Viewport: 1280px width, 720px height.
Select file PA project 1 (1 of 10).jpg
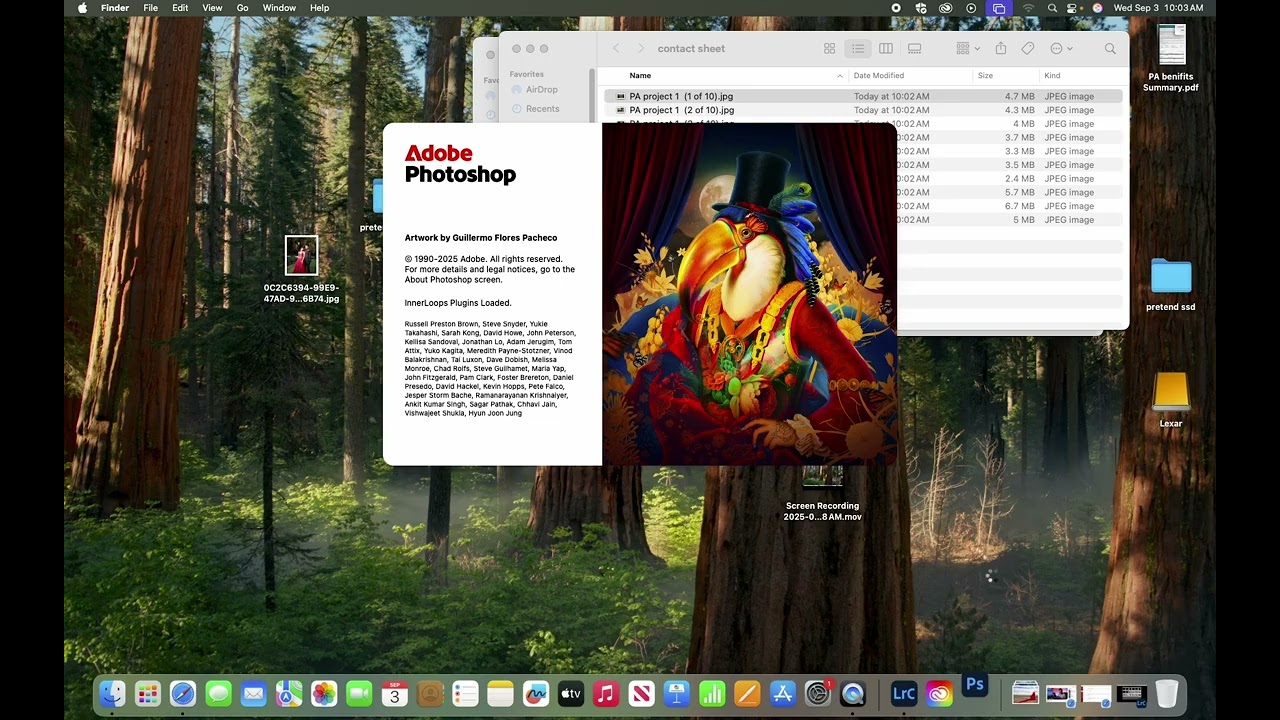[x=862, y=97]
